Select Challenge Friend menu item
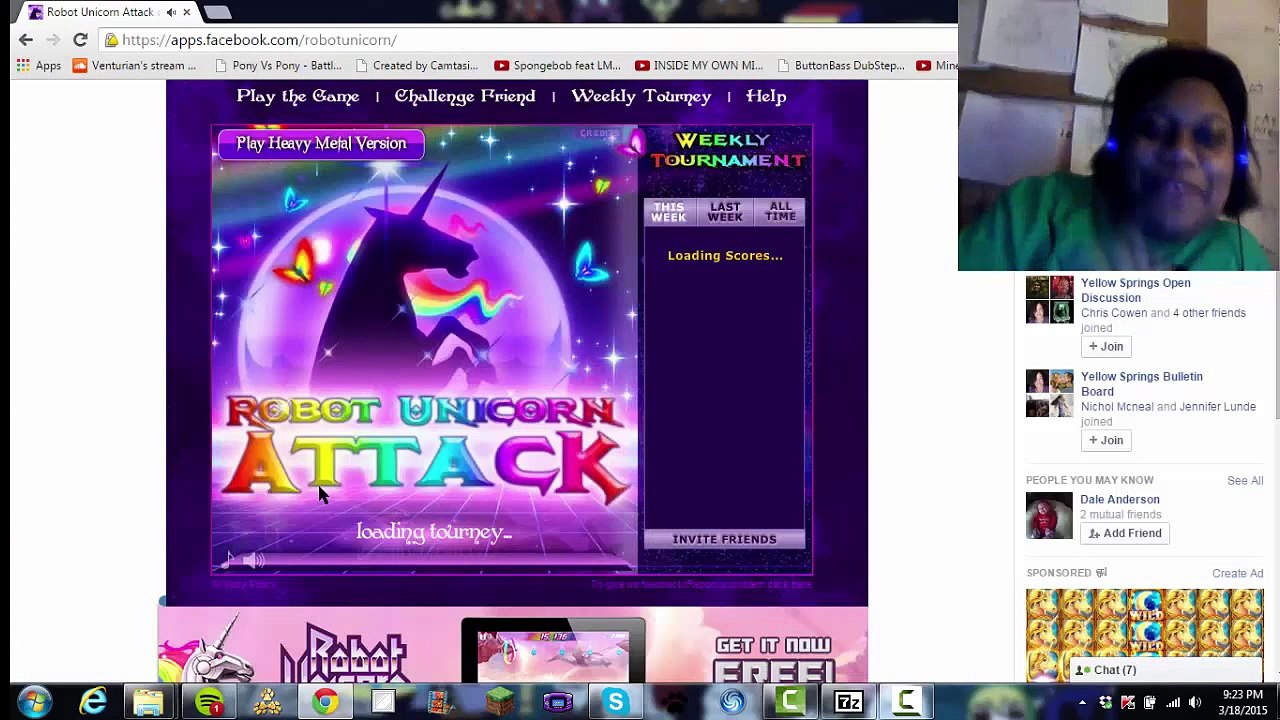 465,96
